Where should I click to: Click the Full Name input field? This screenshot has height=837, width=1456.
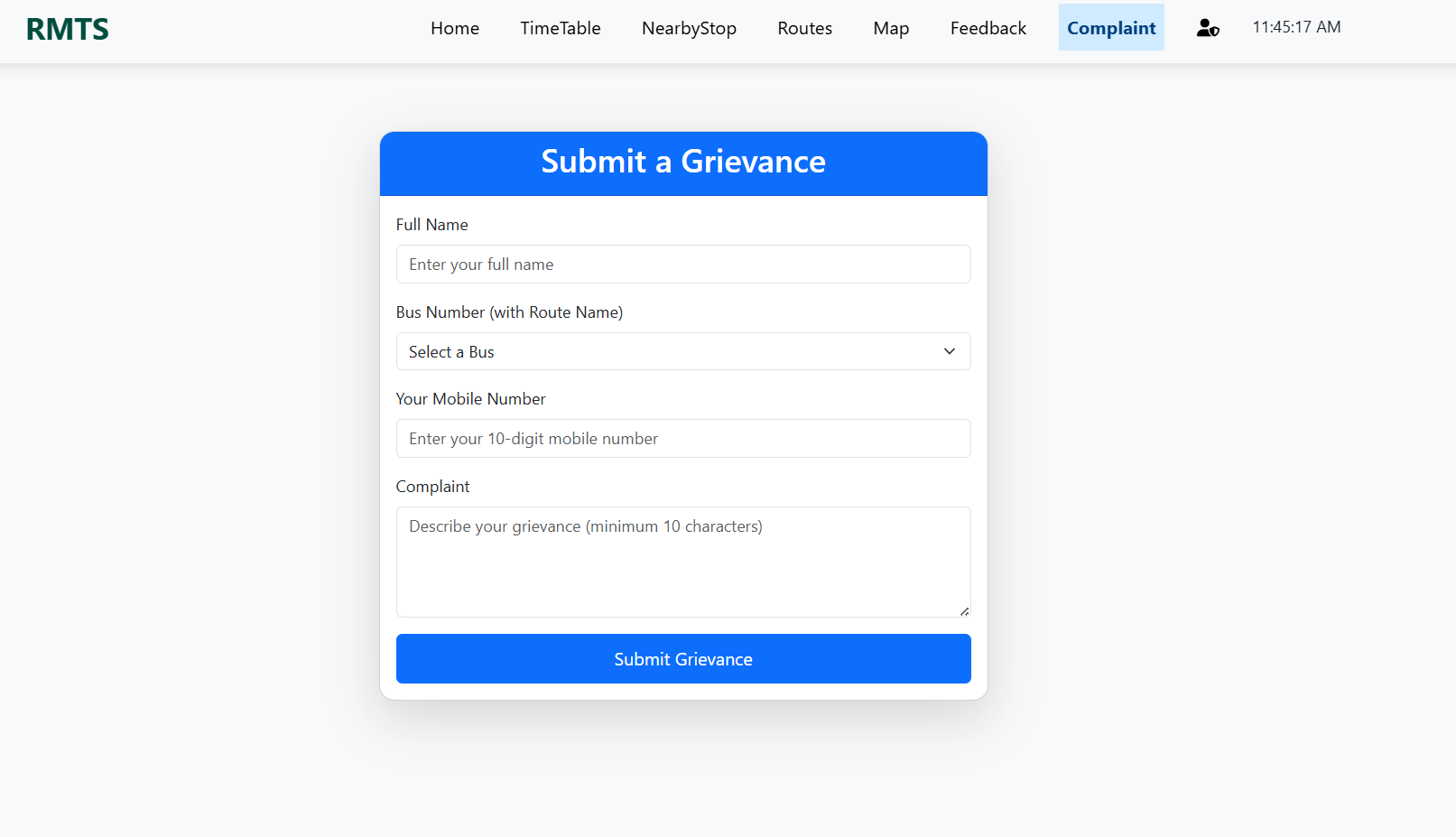point(683,264)
